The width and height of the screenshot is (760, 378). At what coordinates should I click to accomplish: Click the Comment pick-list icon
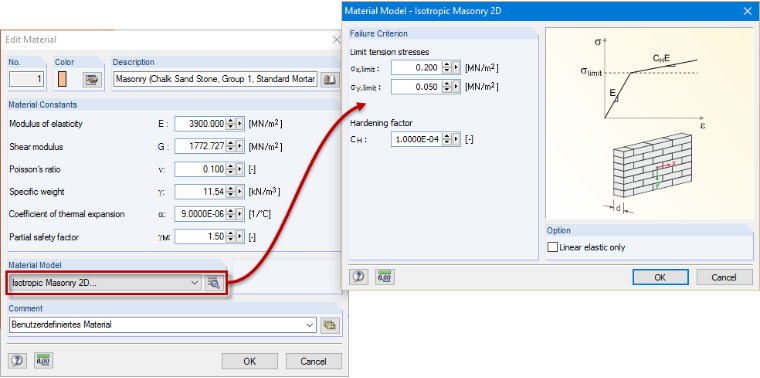tap(330, 325)
